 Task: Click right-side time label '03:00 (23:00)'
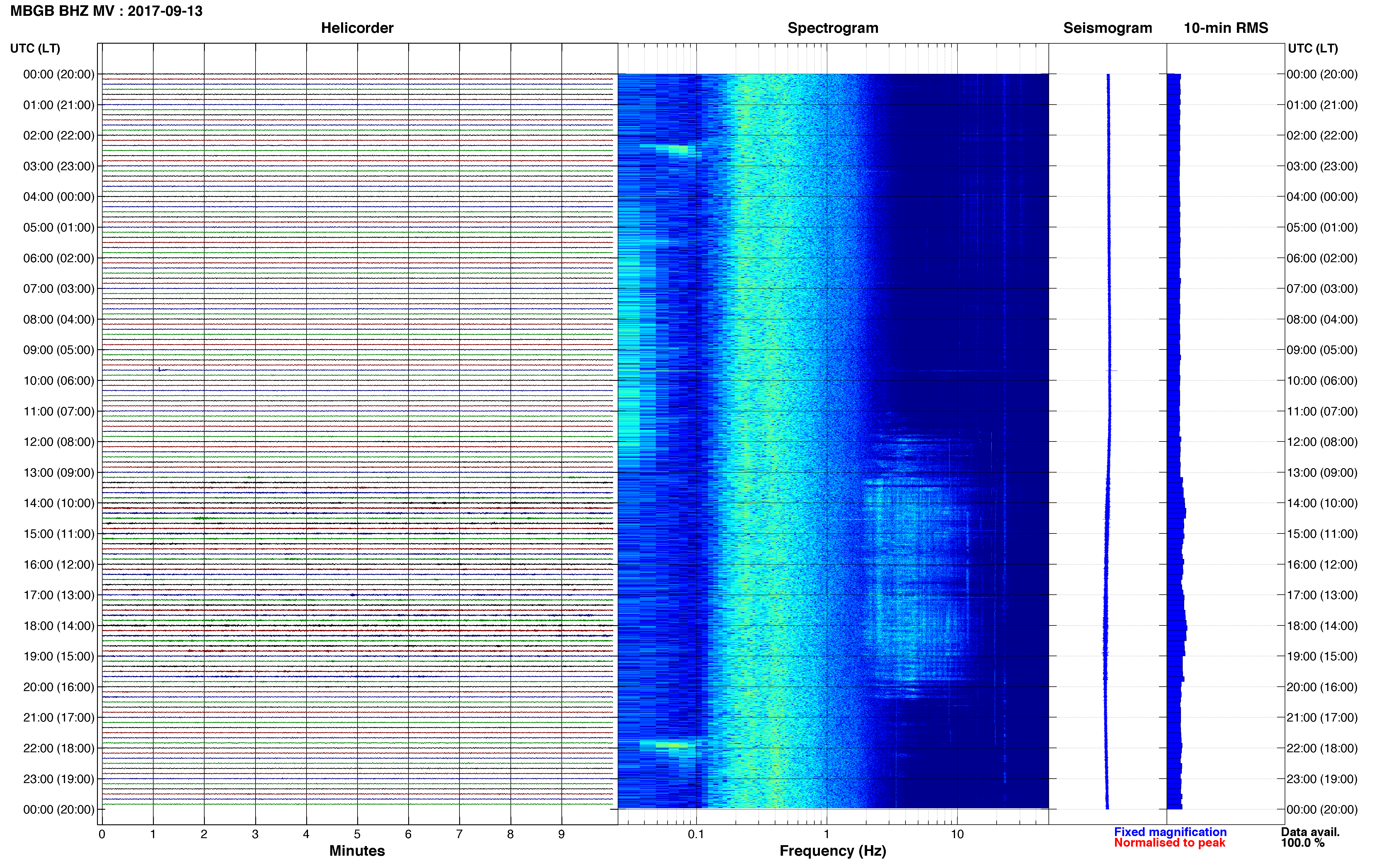[x=1322, y=166]
